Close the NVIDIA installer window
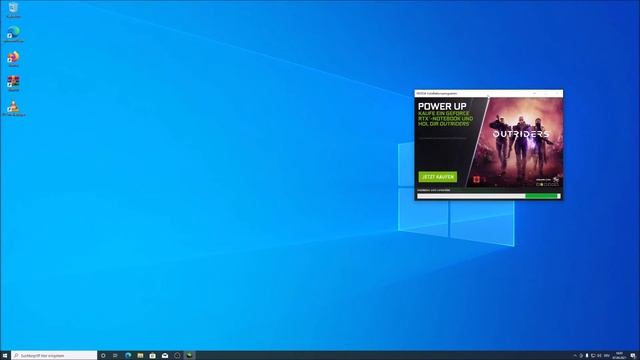 tap(557, 93)
